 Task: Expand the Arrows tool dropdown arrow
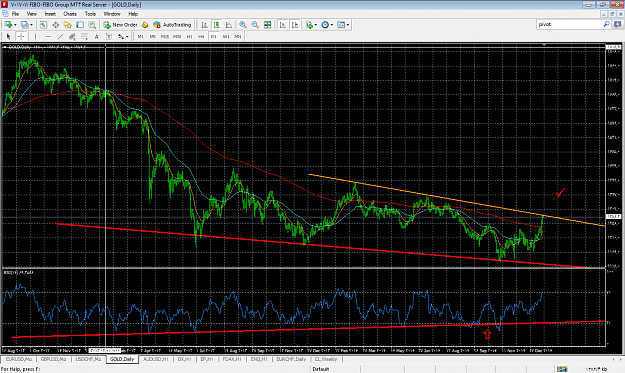coord(127,36)
